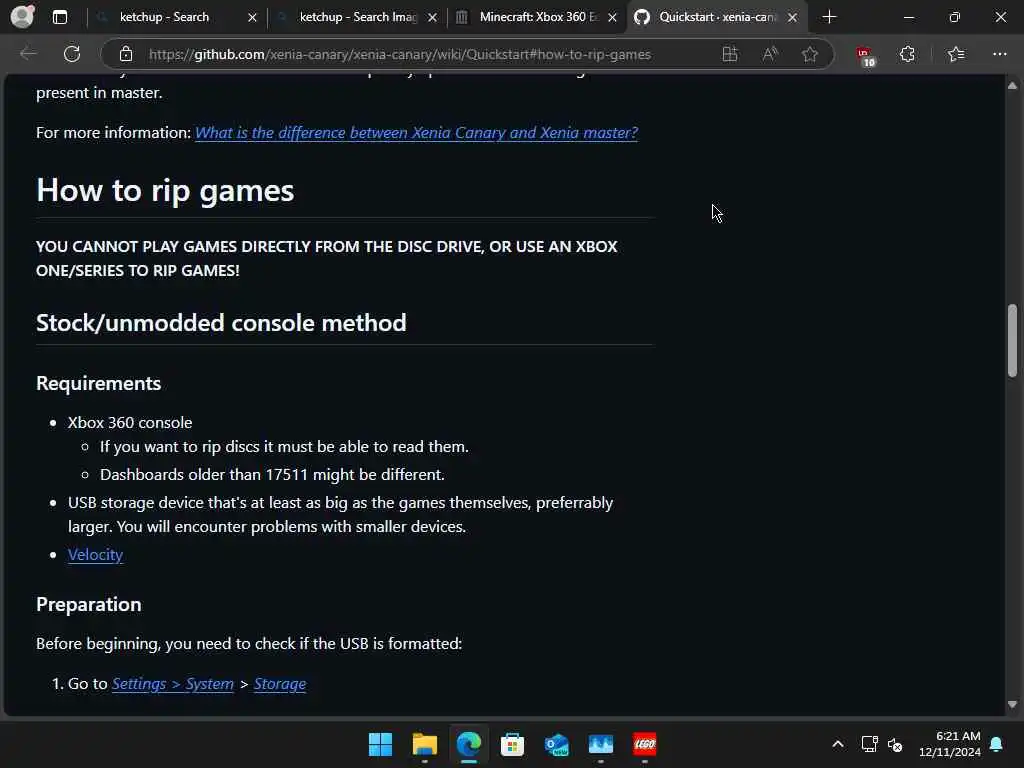Close the Minecraft: Xbox 360 tab
Screen dimensions: 1024x768
pos(612,18)
